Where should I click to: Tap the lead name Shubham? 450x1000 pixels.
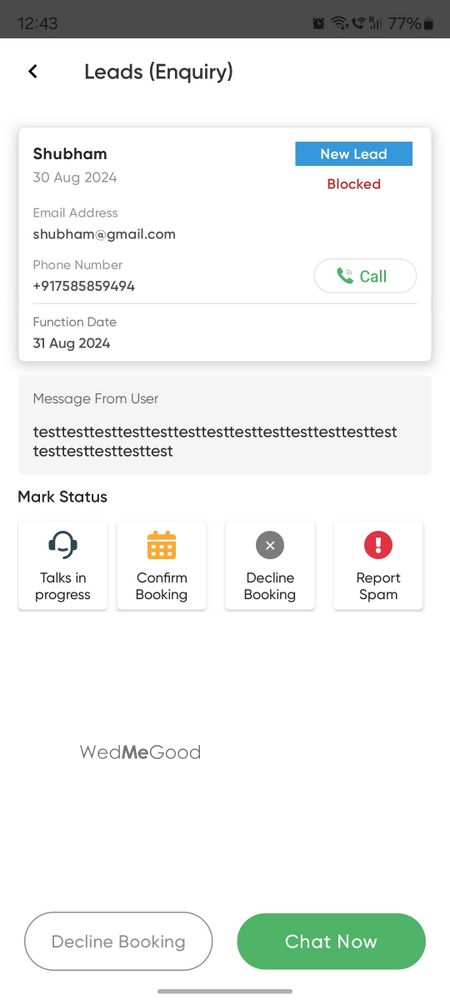(x=70, y=154)
